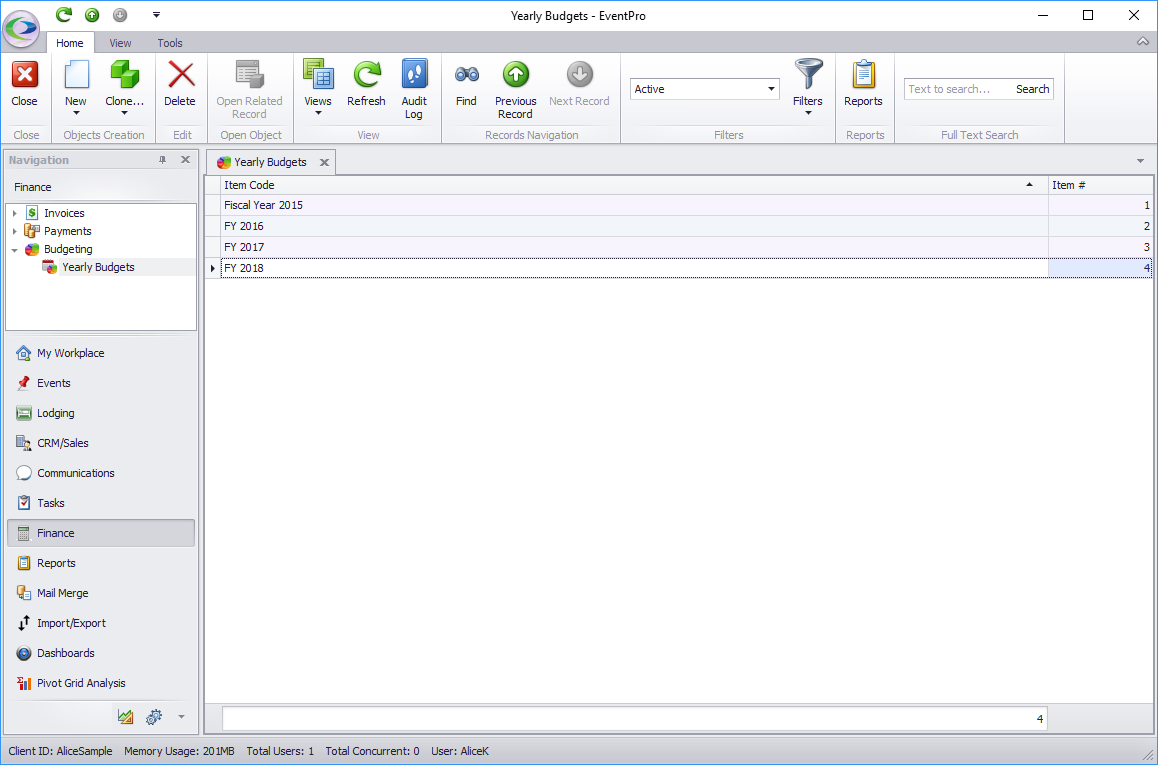
Task: Go to Previous Record
Action: pyautogui.click(x=515, y=90)
